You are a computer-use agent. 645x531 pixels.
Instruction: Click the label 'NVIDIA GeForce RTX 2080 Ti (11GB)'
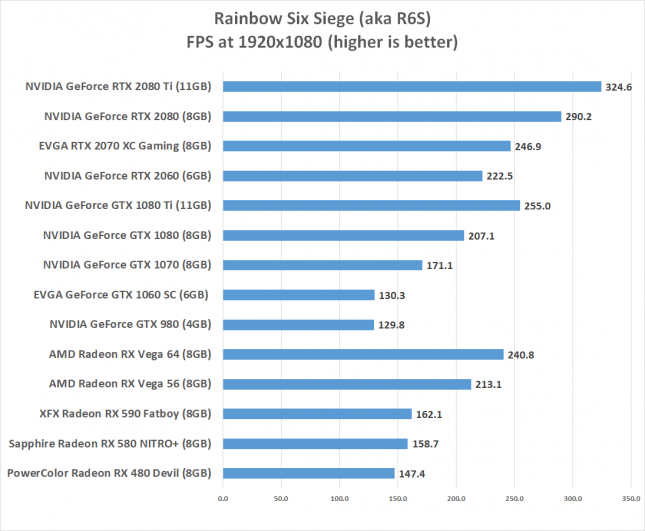[118, 87]
